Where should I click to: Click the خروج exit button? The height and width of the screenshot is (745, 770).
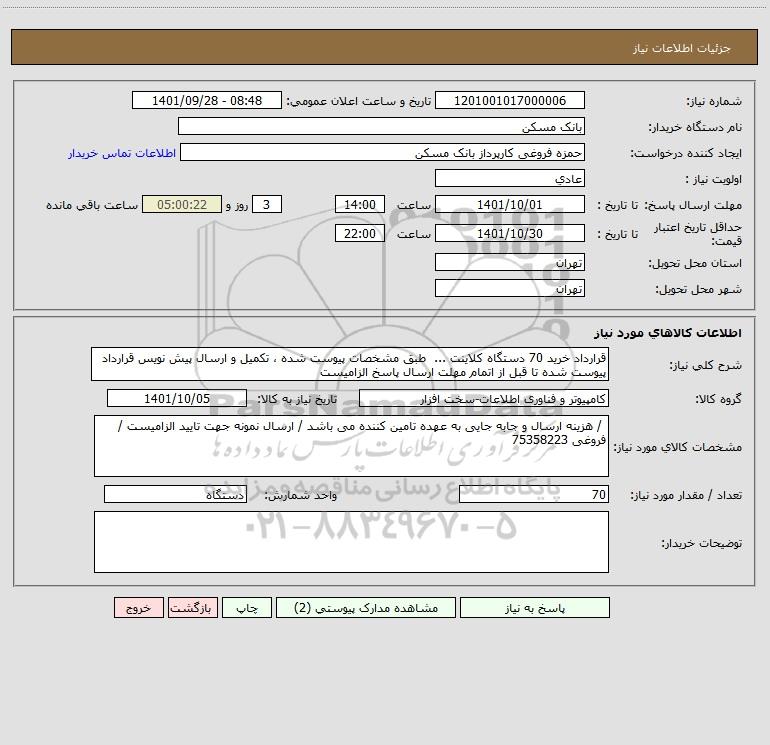coord(138,608)
